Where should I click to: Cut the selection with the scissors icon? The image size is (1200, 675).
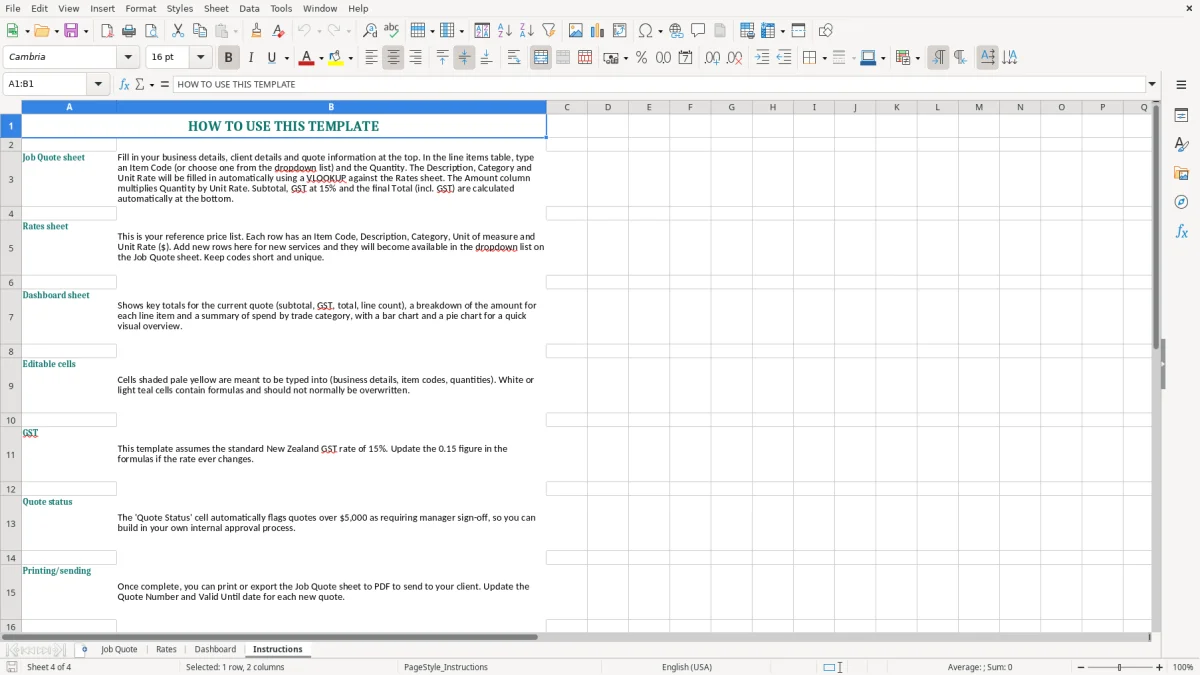pyautogui.click(x=178, y=31)
